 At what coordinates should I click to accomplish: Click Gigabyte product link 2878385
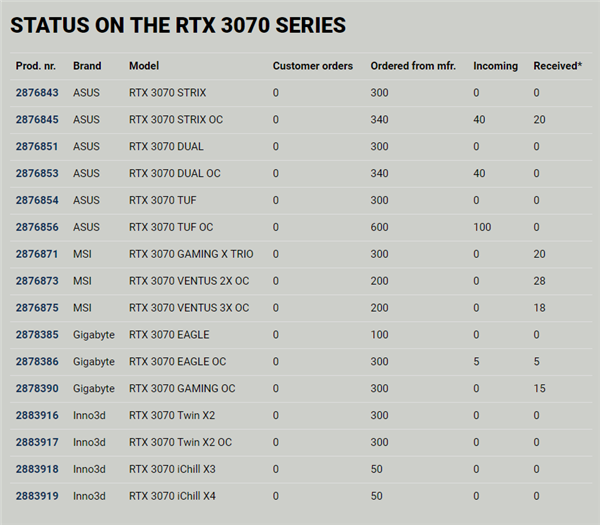tap(36, 335)
